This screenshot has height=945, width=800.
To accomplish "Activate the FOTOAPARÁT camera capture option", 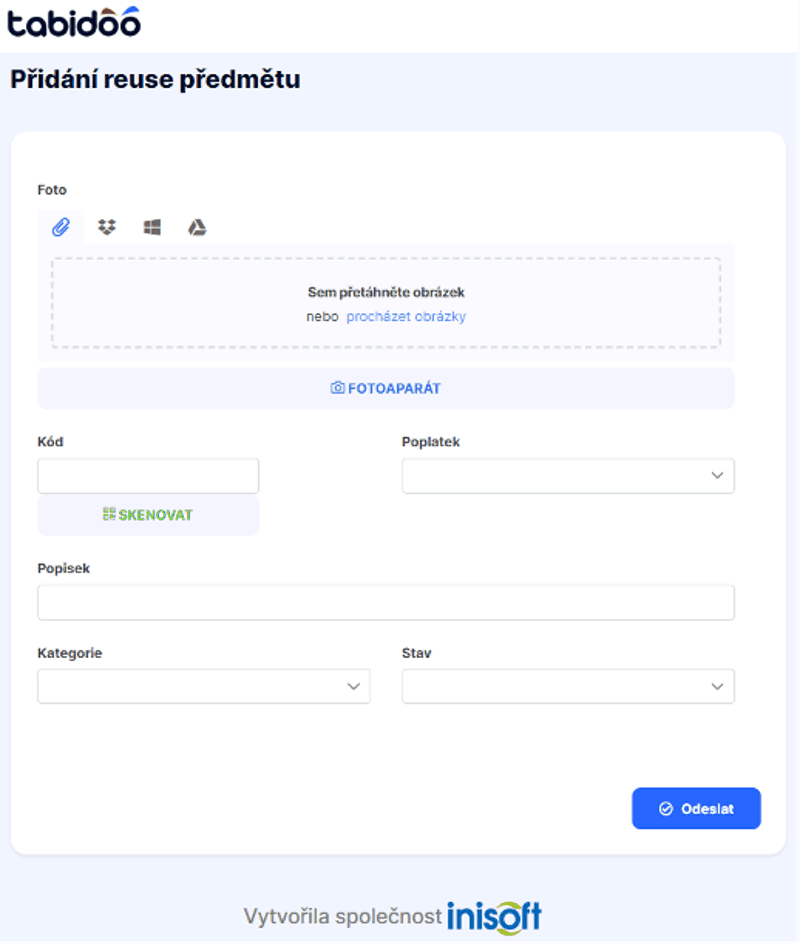I will tap(385, 388).
